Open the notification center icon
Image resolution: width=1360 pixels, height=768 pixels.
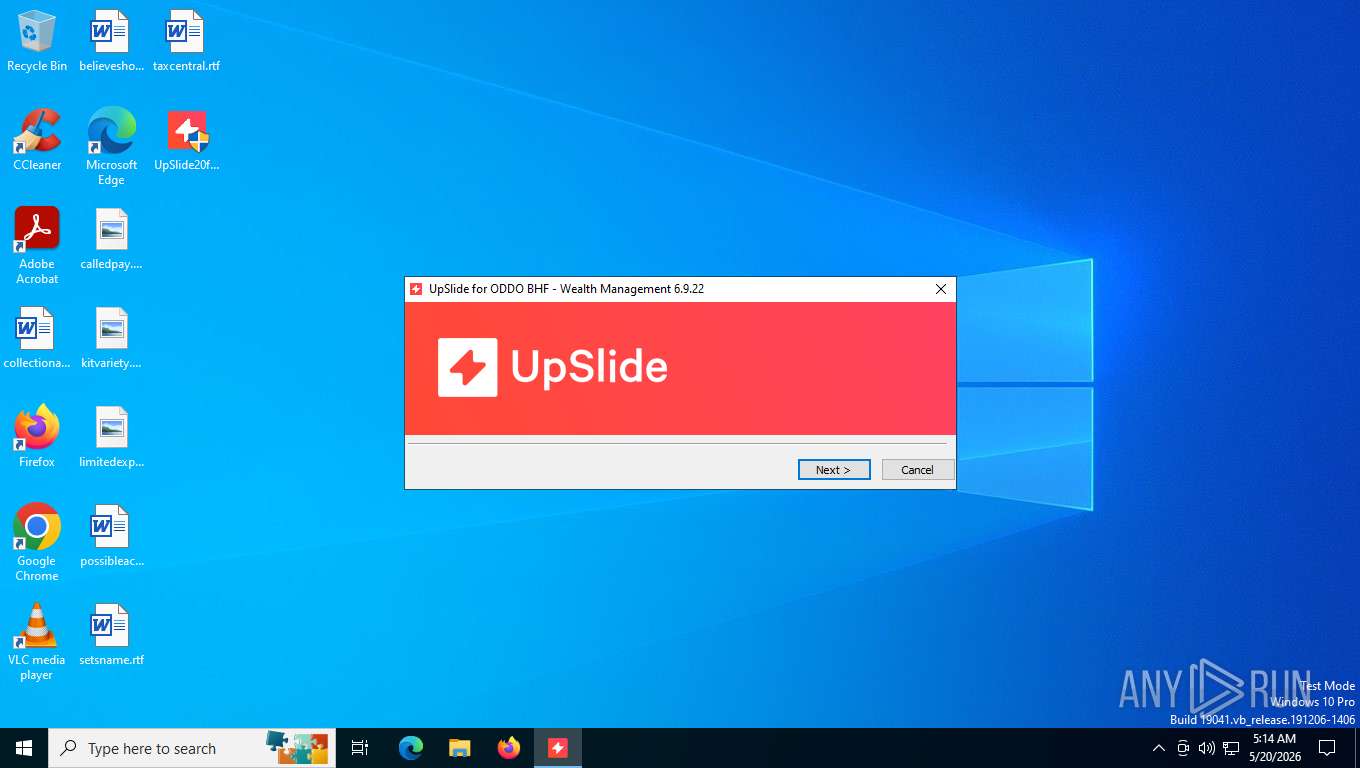click(1327, 748)
